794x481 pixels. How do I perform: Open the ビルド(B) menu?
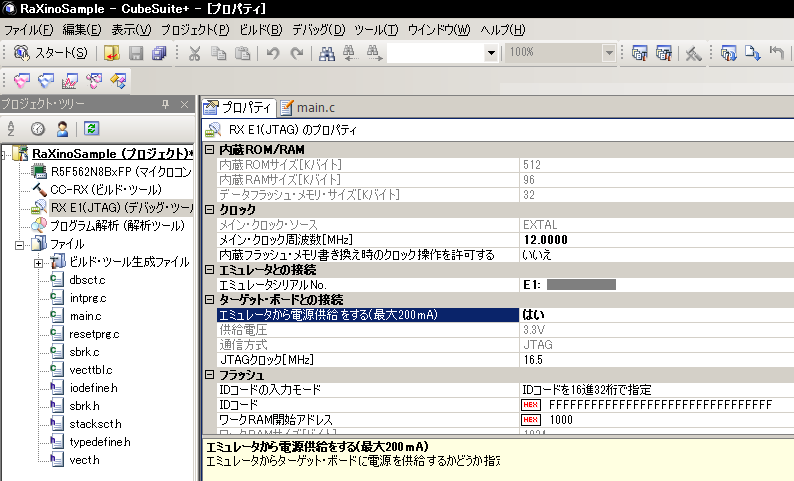260,30
